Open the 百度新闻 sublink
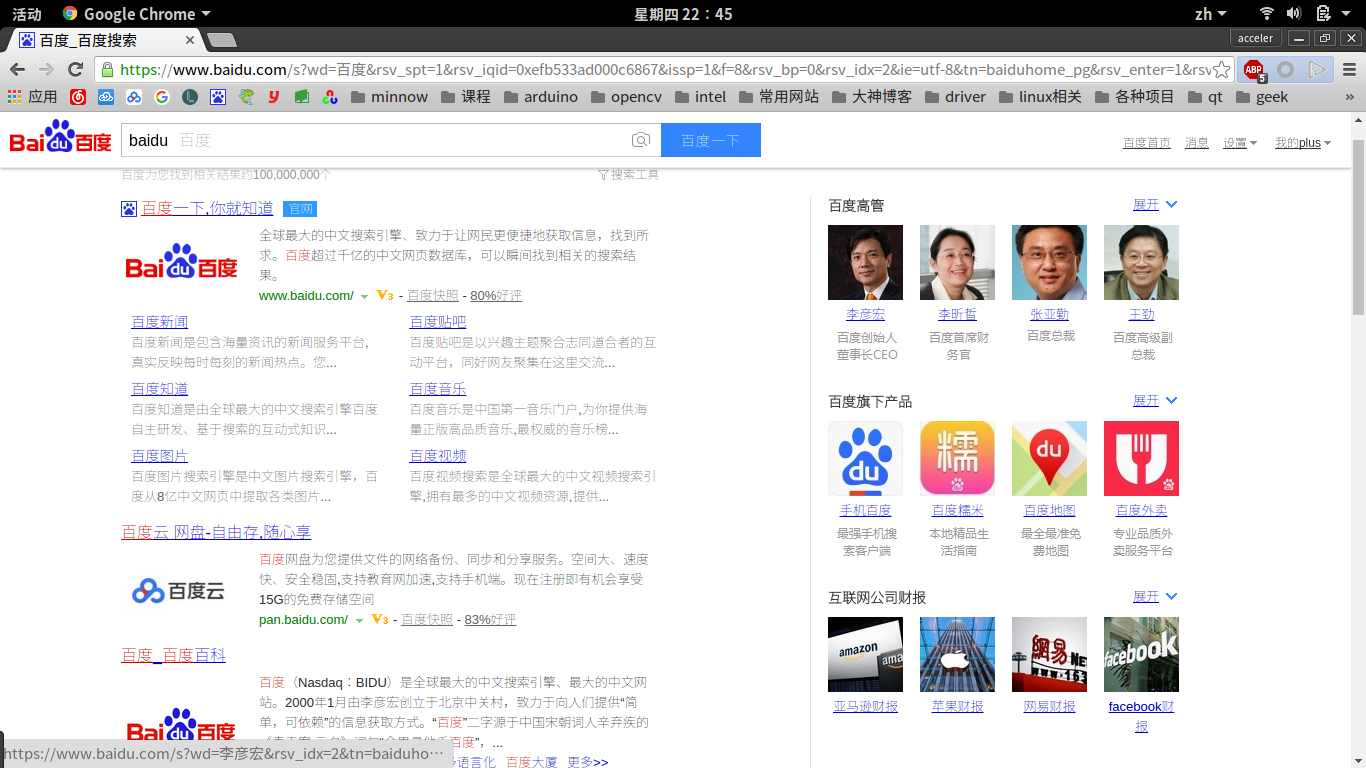1366x768 pixels. click(160, 322)
